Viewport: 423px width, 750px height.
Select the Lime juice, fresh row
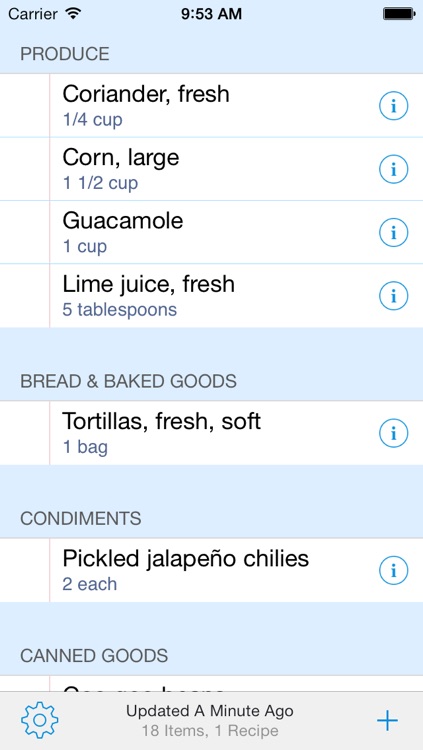click(x=212, y=296)
